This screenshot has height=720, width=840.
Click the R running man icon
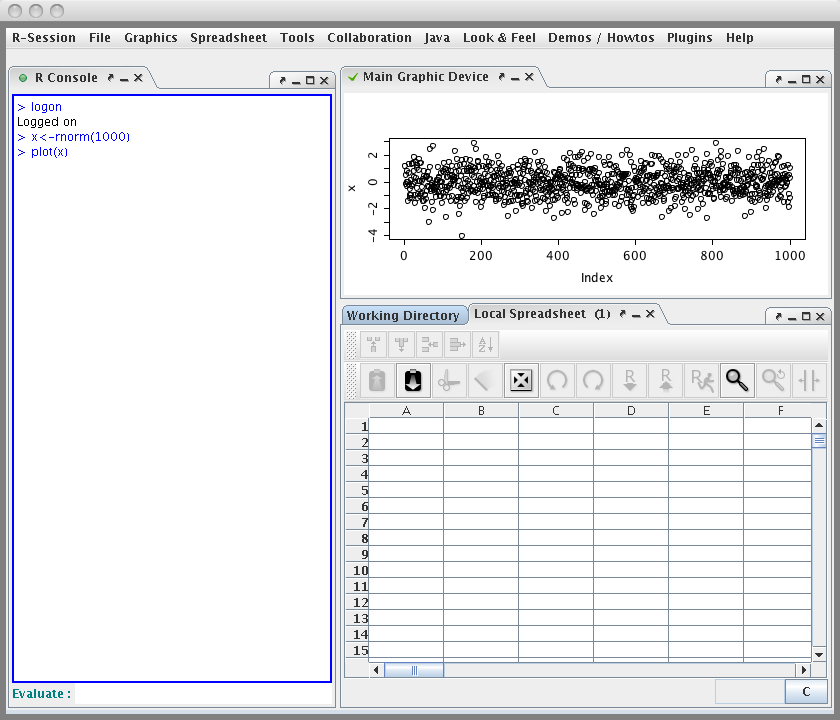701,380
